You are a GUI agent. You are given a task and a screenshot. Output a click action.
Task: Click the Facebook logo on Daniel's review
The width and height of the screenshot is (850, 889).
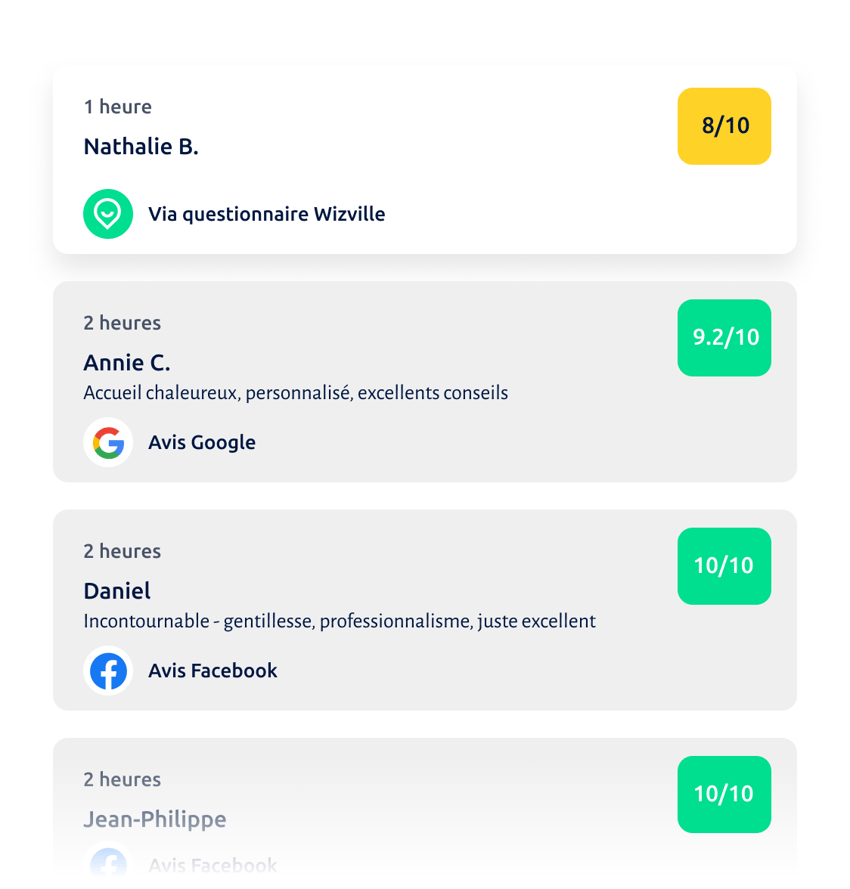pos(108,671)
